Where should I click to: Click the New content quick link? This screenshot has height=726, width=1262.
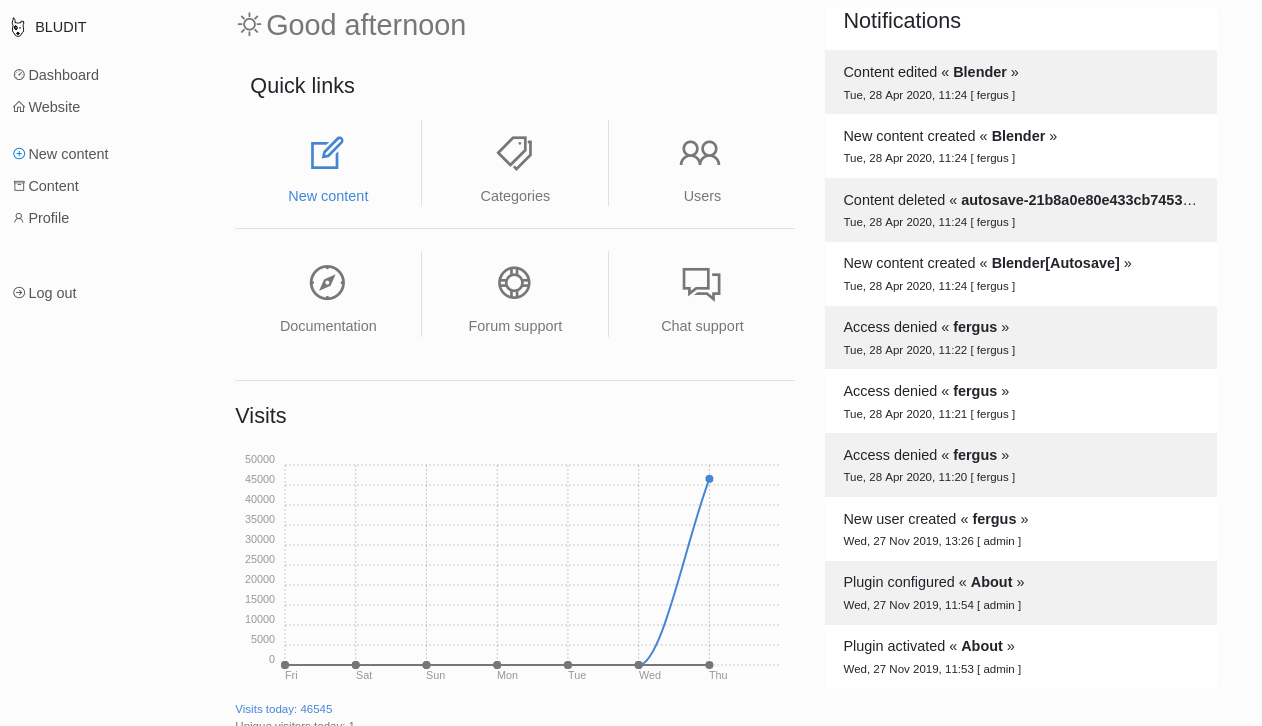pyautogui.click(x=328, y=195)
